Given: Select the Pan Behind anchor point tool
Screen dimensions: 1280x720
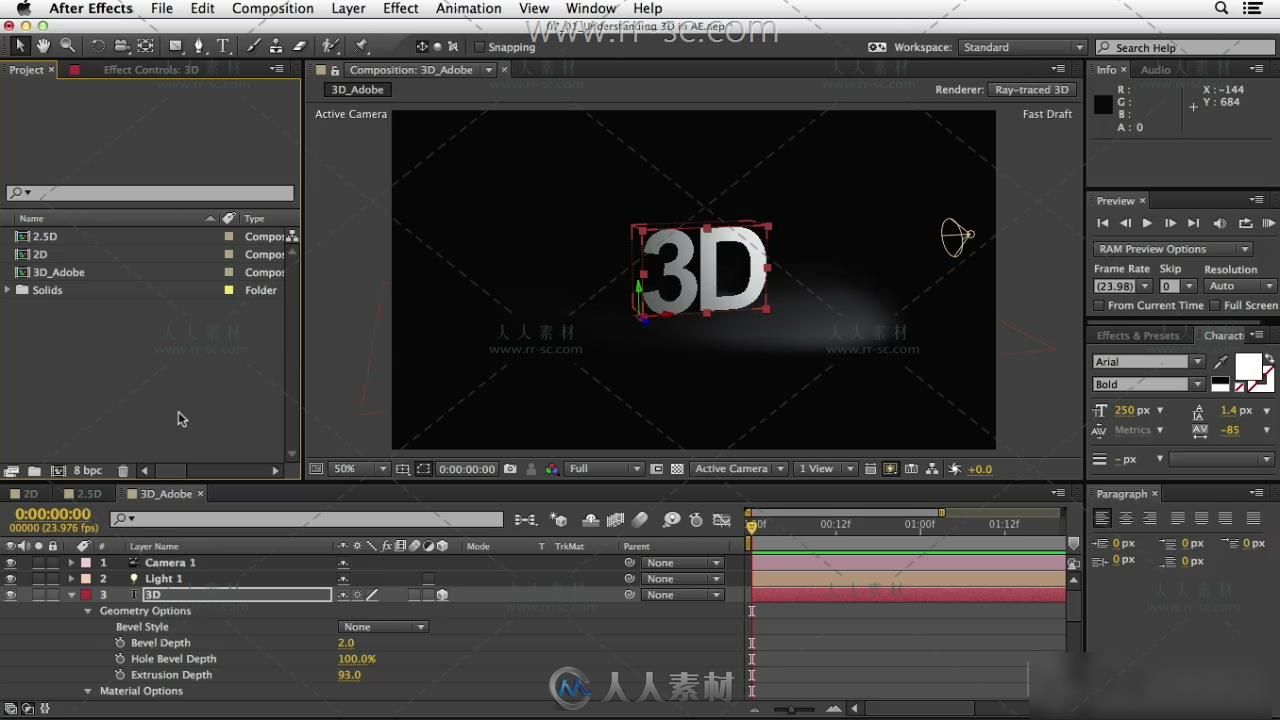Looking at the screenshot, I should (x=146, y=46).
